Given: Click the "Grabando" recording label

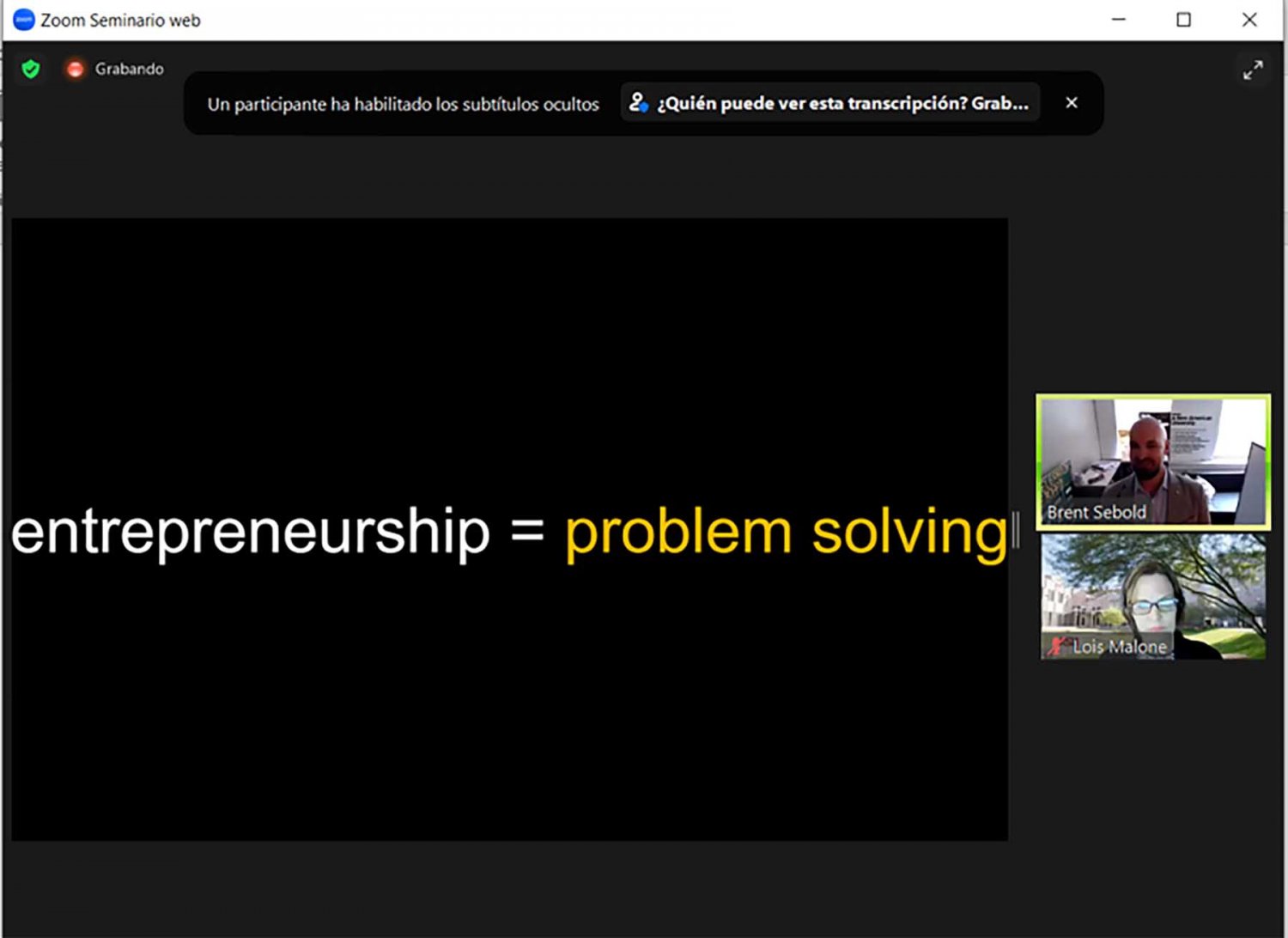Looking at the screenshot, I should 129,69.
